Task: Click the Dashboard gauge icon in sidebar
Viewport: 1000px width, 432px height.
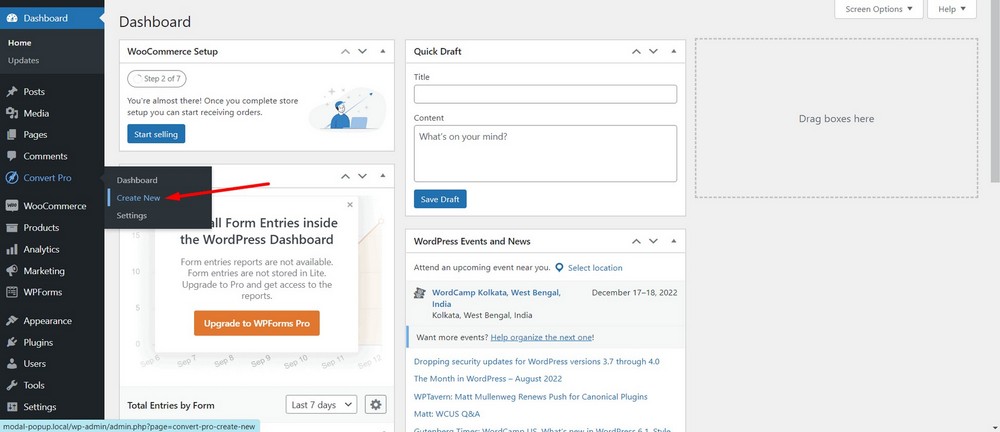Action: [11, 18]
